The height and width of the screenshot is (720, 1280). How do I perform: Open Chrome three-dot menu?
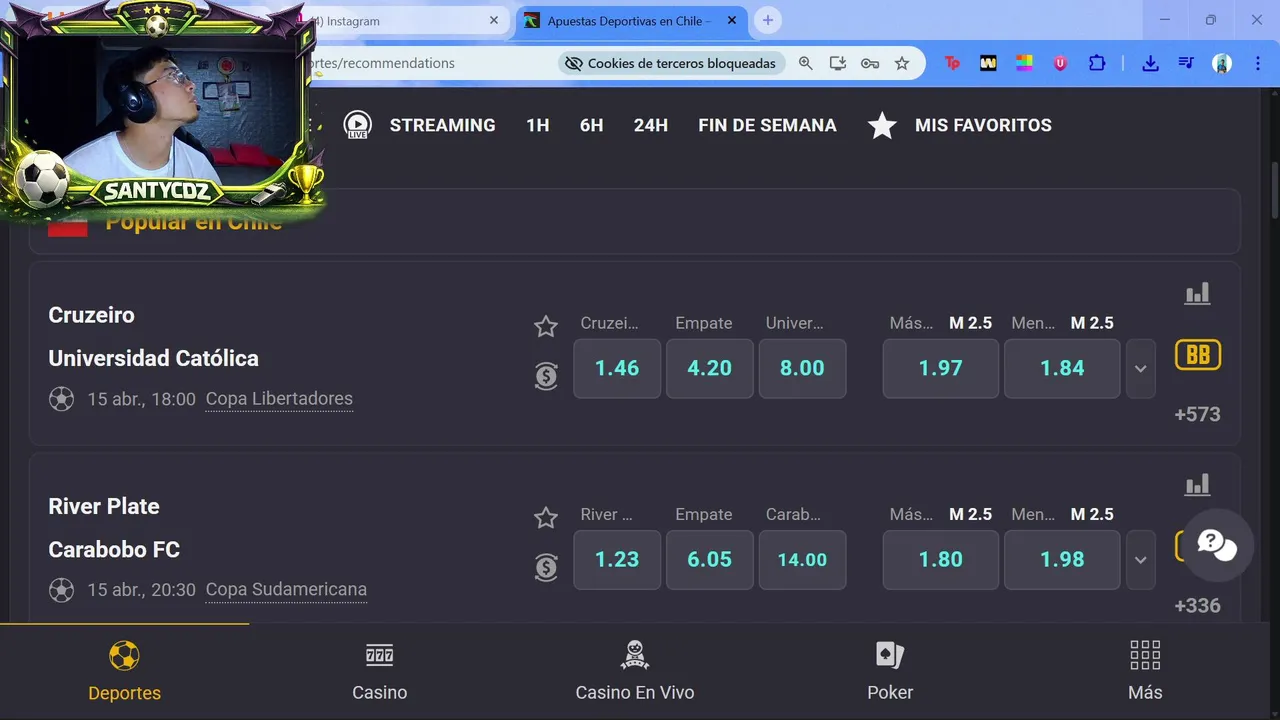(1257, 63)
